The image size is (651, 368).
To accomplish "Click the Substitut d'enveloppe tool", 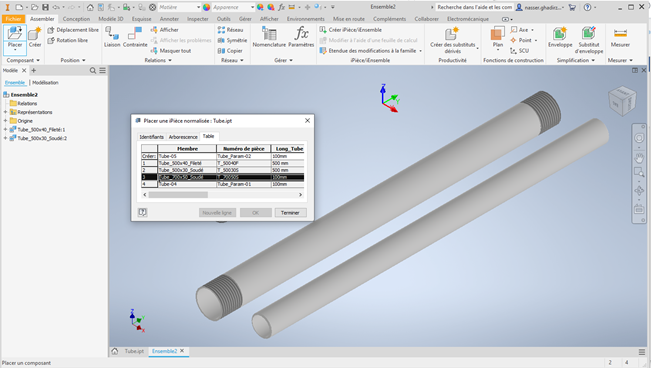I will 589,39.
